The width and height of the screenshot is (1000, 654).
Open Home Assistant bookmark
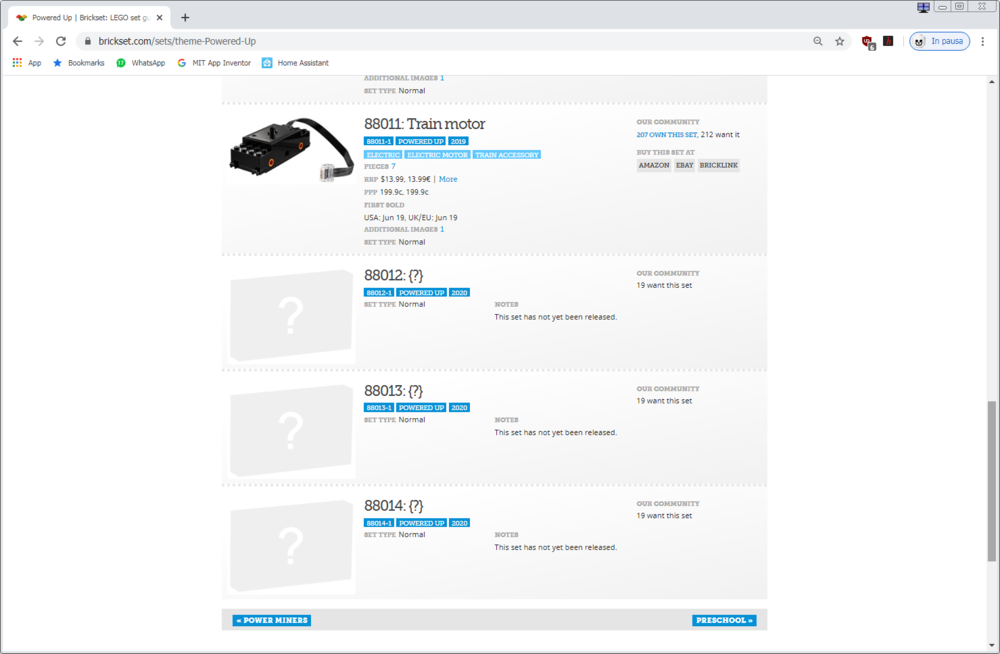pos(295,63)
